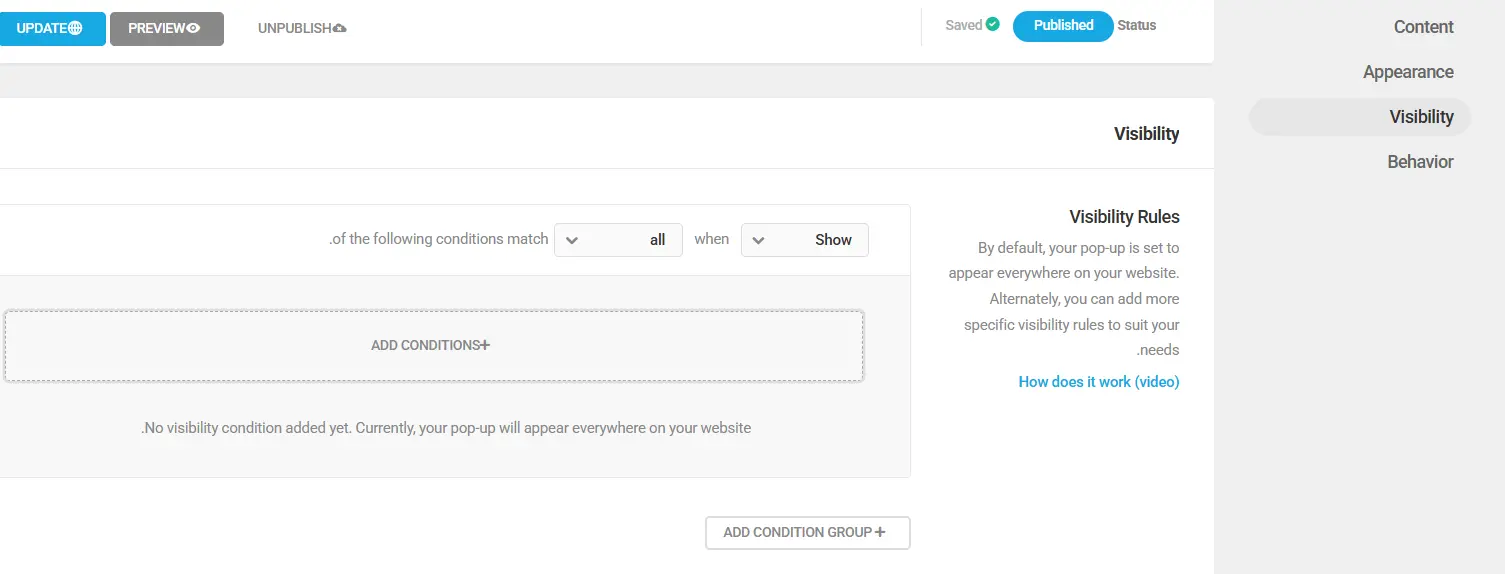Click the eye icon on Preview
This screenshot has width=1505, height=574.
[x=193, y=28]
